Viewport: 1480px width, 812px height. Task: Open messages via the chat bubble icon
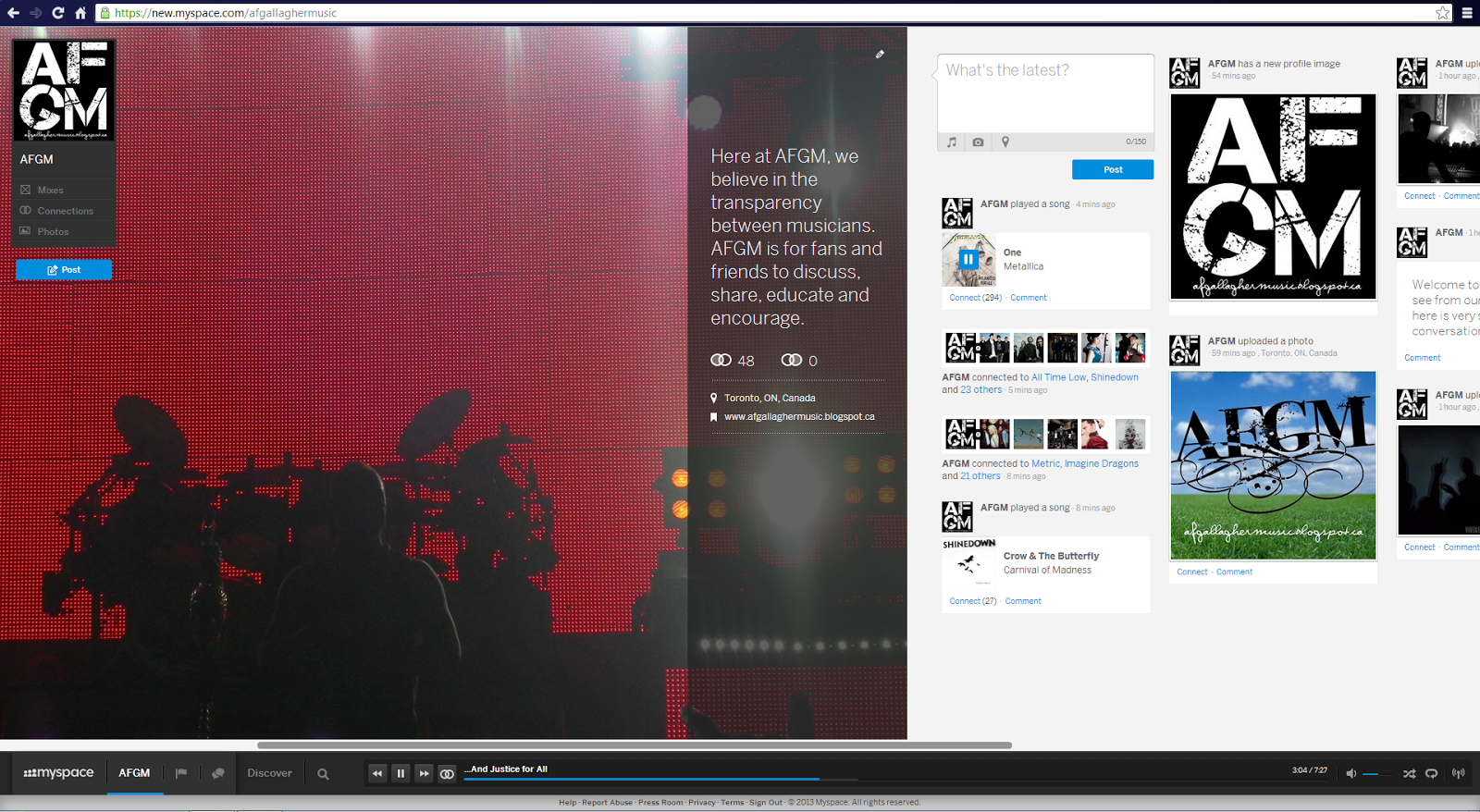(x=218, y=773)
